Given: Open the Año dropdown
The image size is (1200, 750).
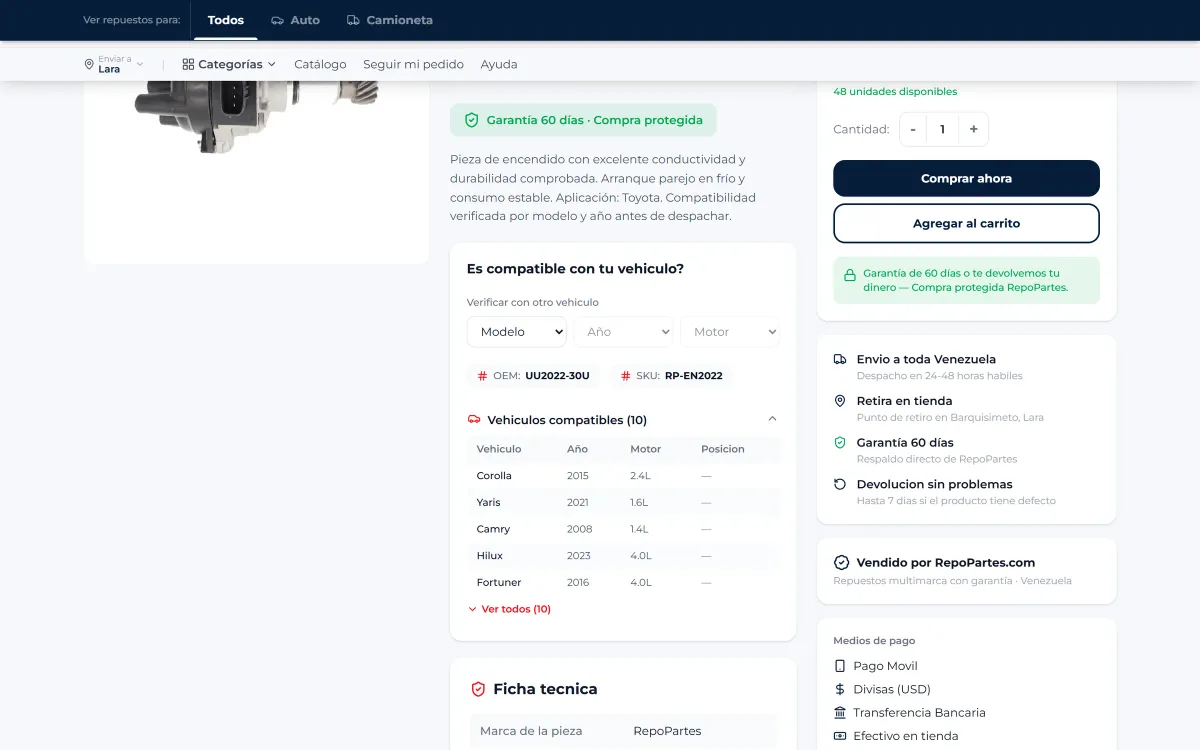Looking at the screenshot, I should tap(623, 332).
